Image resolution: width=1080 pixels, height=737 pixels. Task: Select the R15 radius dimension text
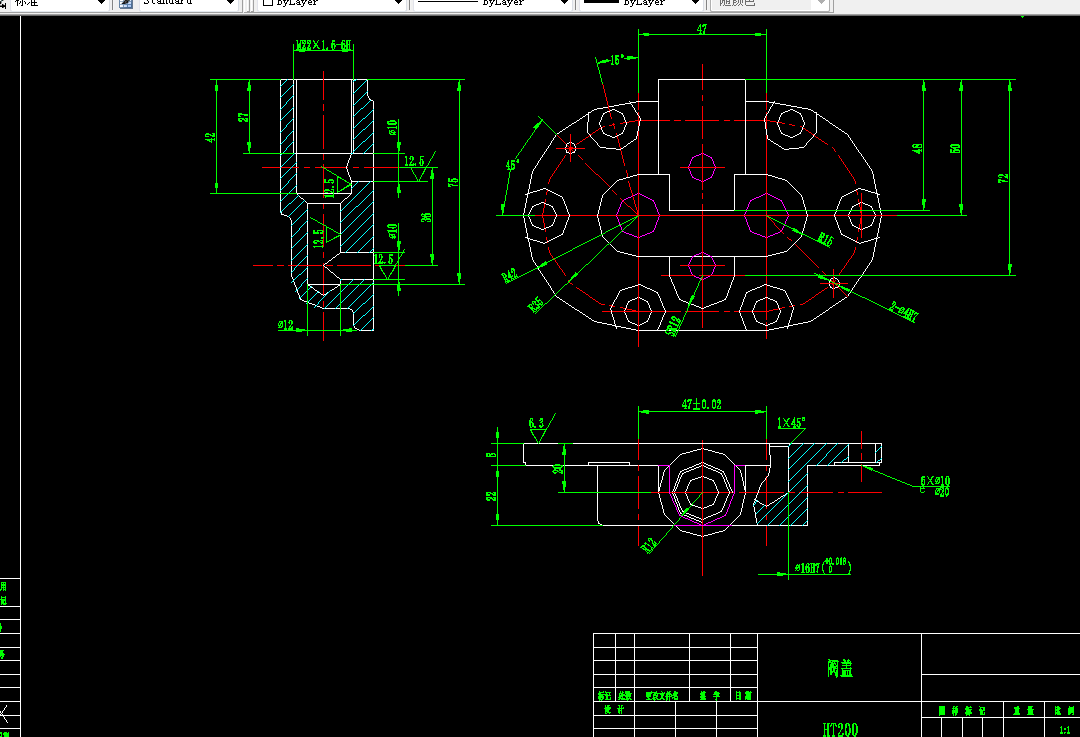coord(825,239)
